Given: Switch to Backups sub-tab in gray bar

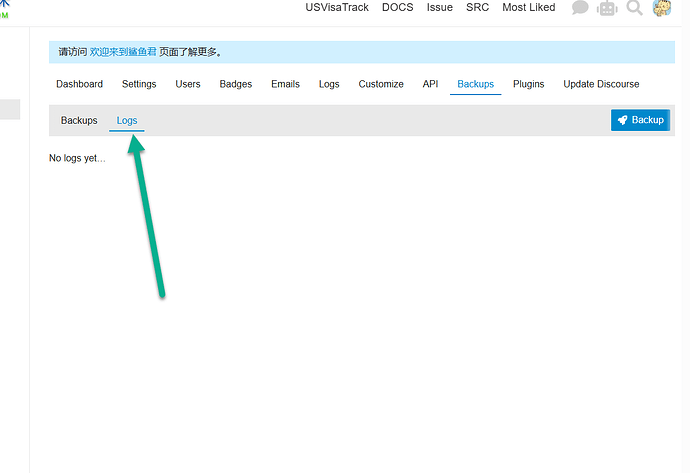Looking at the screenshot, I should pyautogui.click(x=79, y=121).
